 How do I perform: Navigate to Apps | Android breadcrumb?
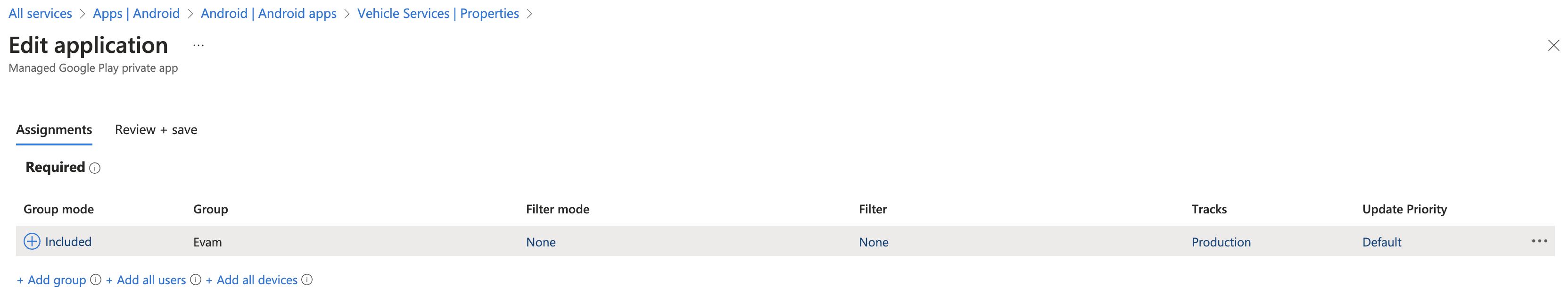tap(136, 13)
